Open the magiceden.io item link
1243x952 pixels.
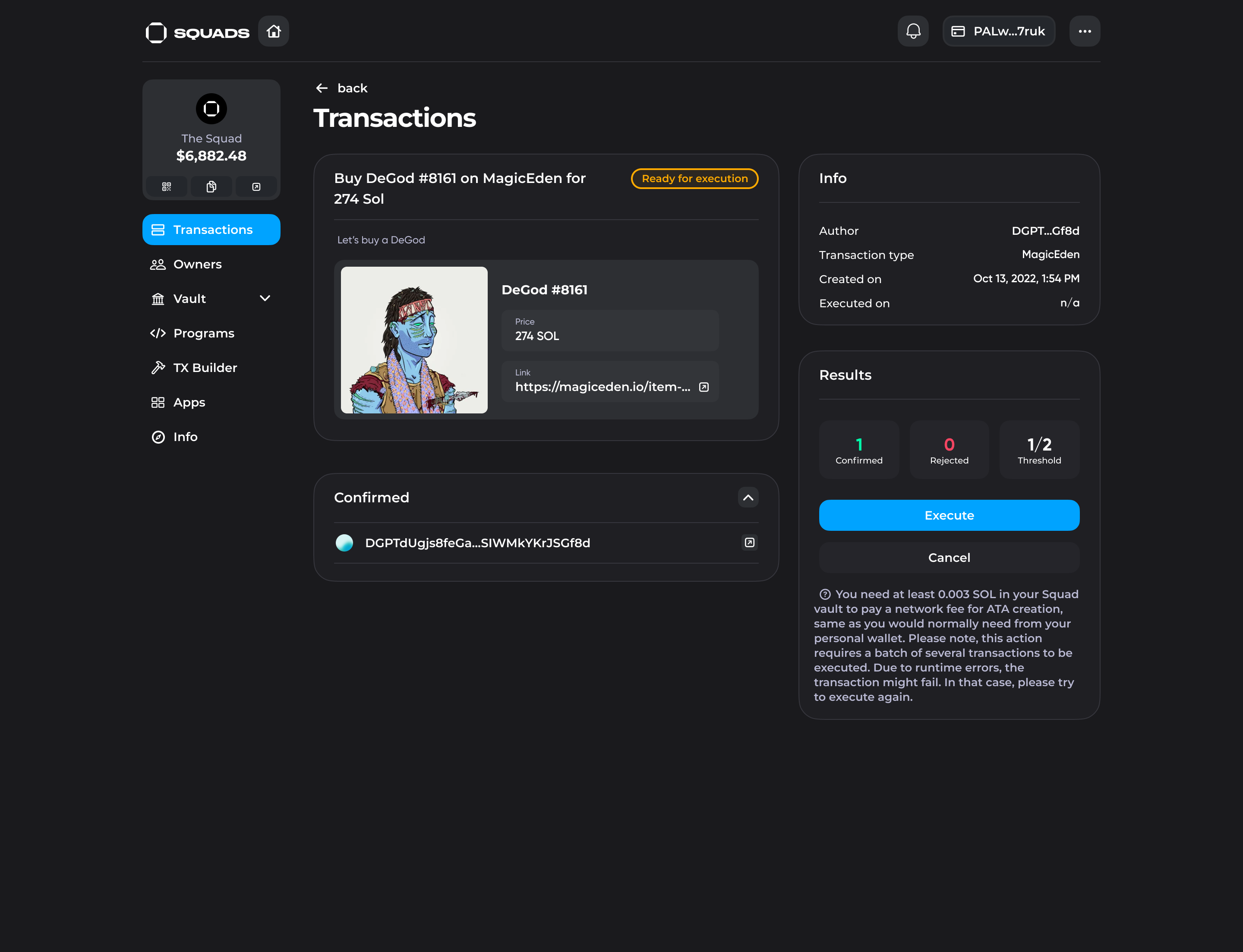coord(603,387)
